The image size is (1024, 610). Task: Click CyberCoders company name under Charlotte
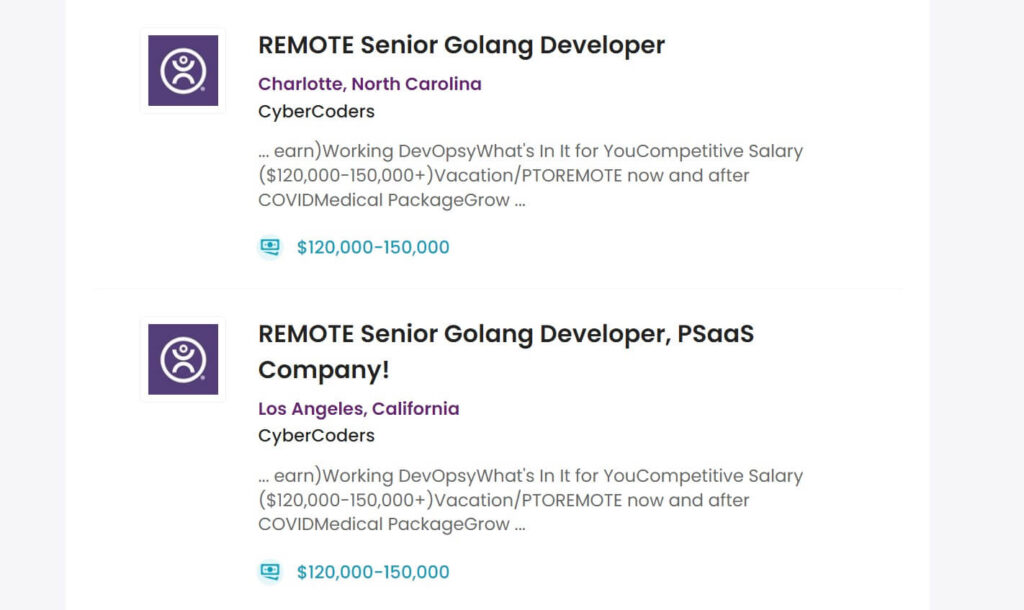(x=316, y=111)
